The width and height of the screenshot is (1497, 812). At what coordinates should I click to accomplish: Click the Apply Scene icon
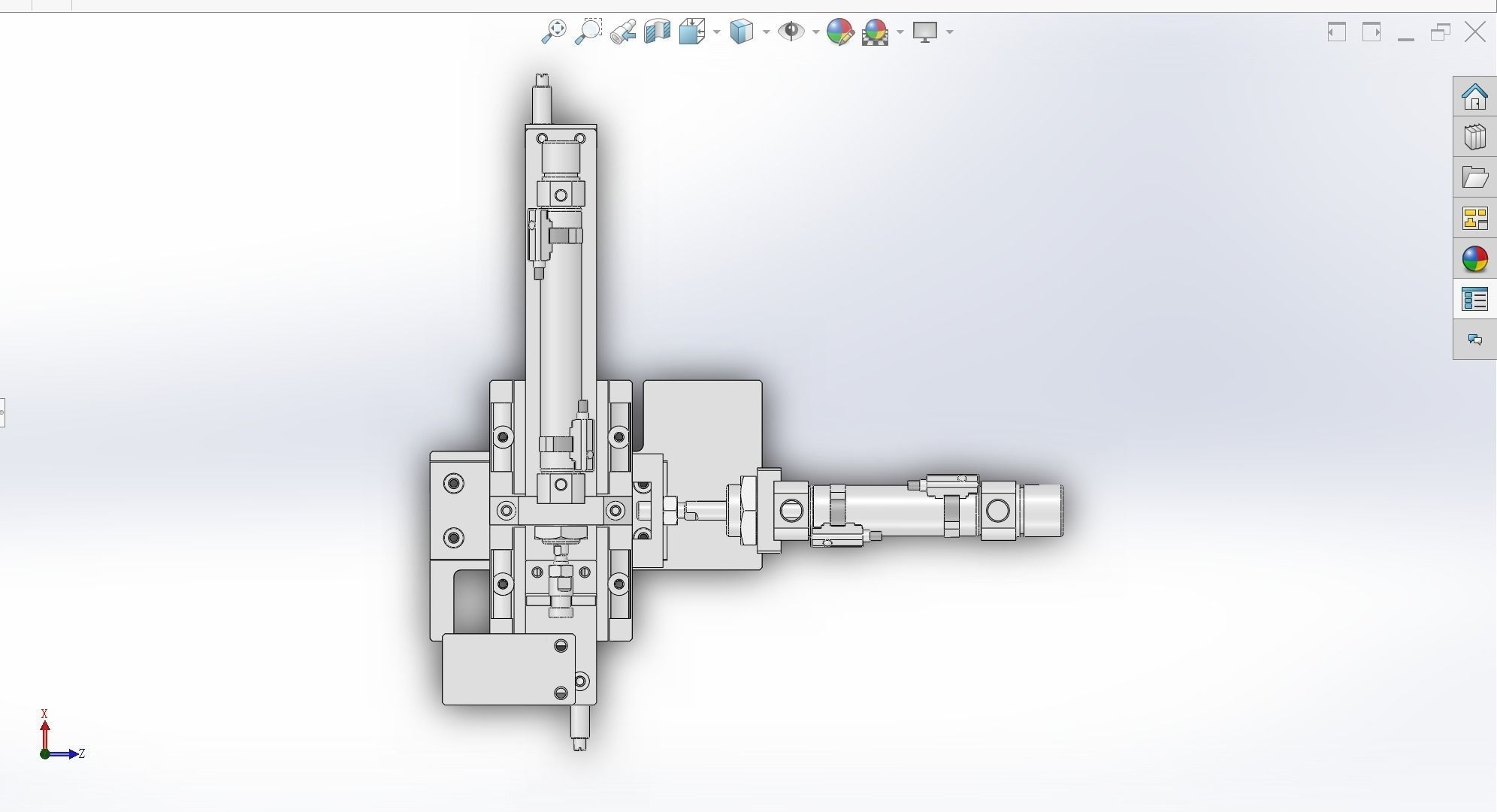pyautogui.click(x=876, y=32)
